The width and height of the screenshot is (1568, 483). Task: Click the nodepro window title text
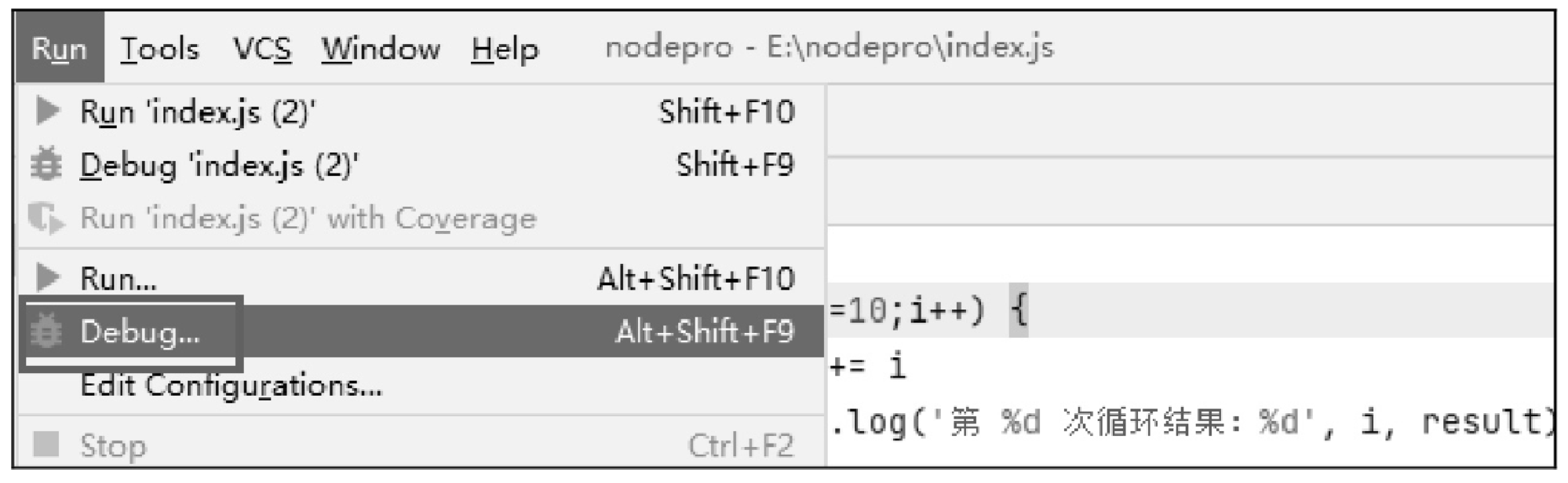830,47
